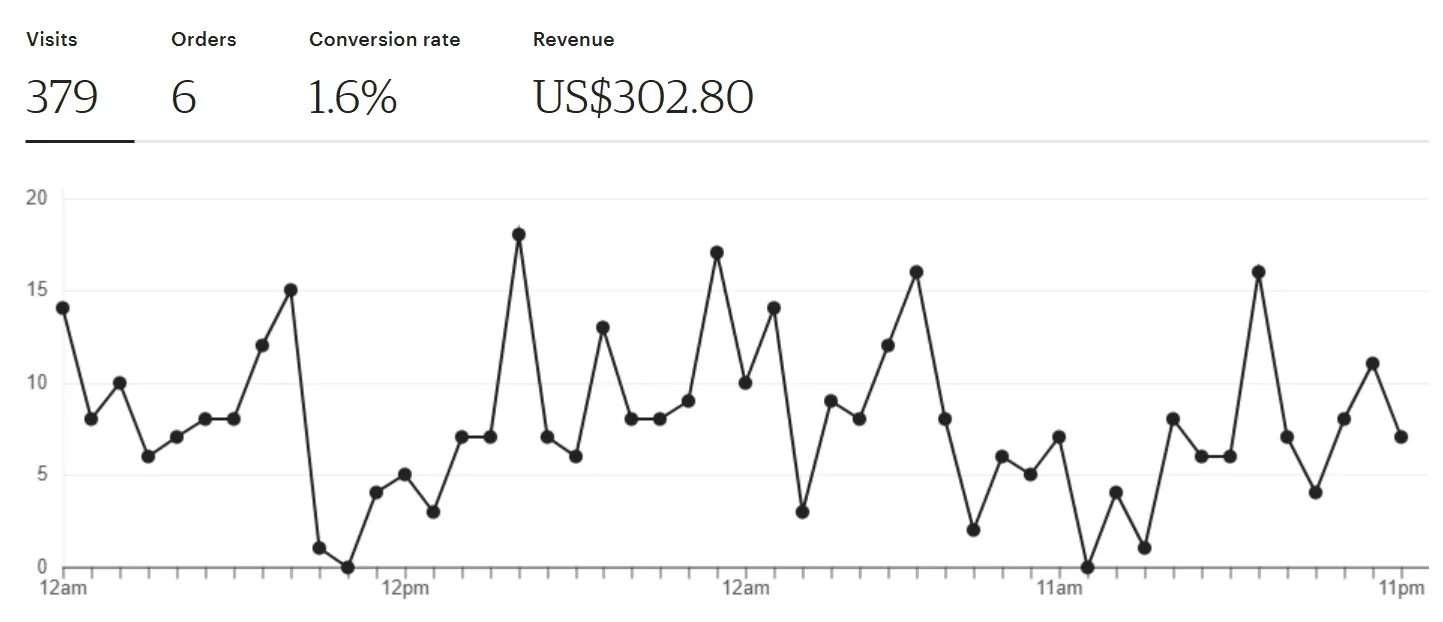Click the 5 label on the y-axis
This screenshot has height=622, width=1443.
(42, 475)
